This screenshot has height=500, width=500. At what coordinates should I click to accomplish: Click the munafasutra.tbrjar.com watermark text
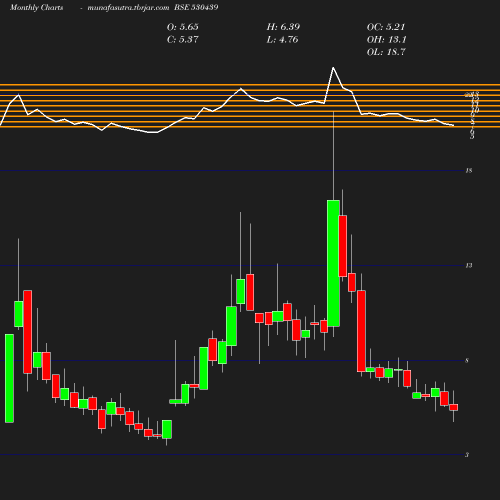128,8
